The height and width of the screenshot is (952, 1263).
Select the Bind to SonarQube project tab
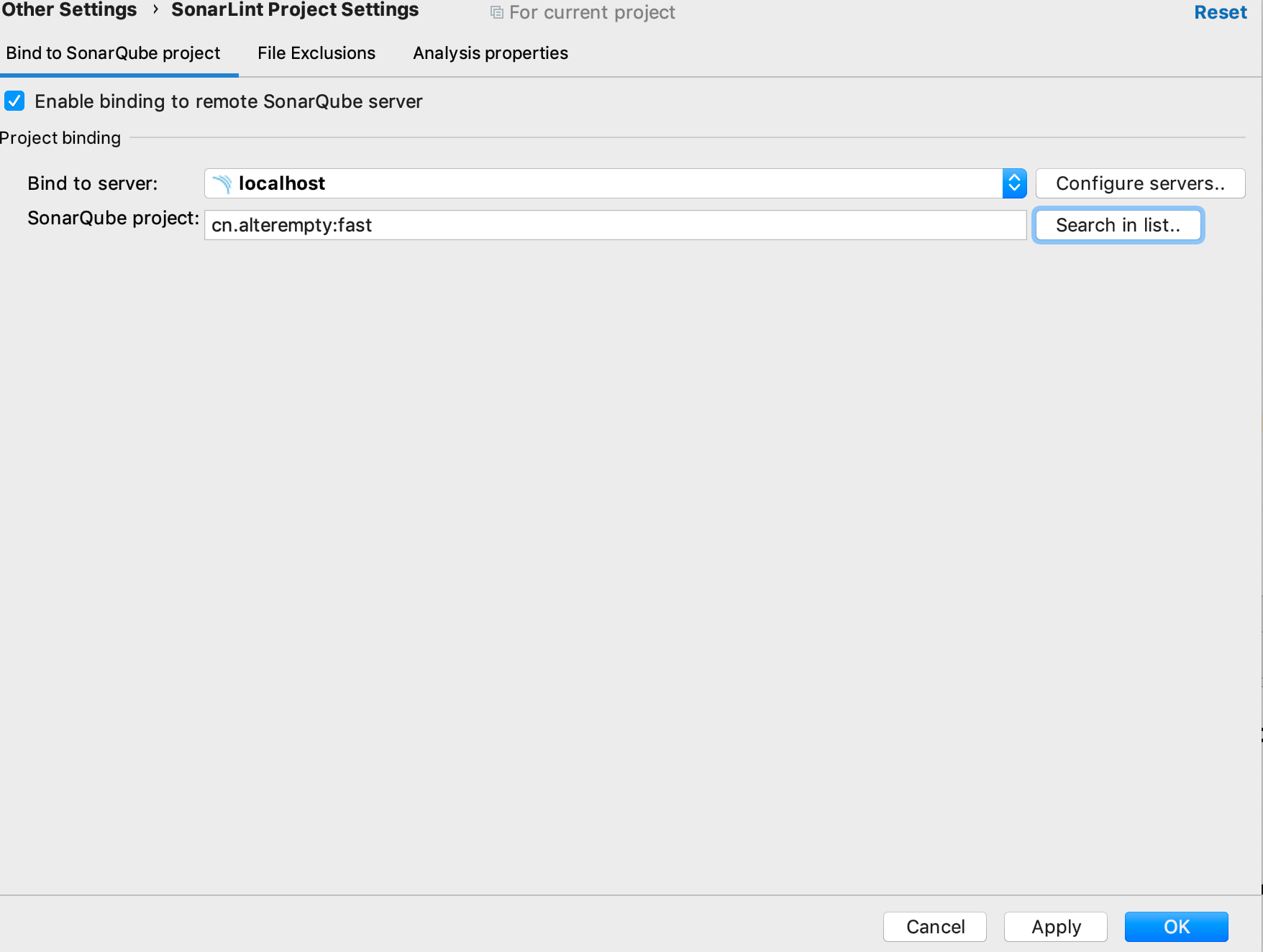(x=113, y=53)
